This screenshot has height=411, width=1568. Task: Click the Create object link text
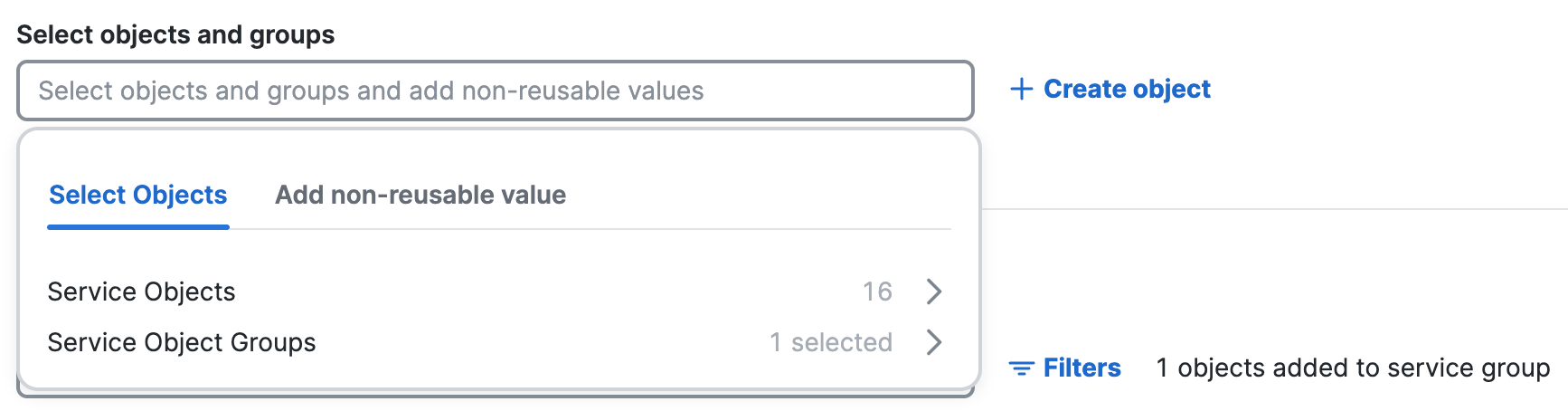(1127, 89)
